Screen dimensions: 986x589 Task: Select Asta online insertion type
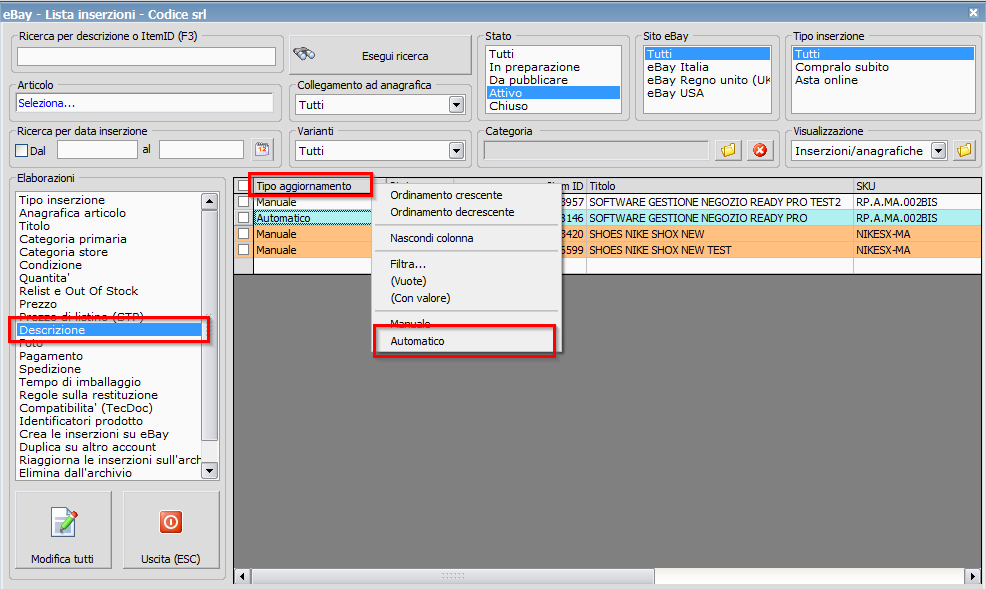point(883,80)
